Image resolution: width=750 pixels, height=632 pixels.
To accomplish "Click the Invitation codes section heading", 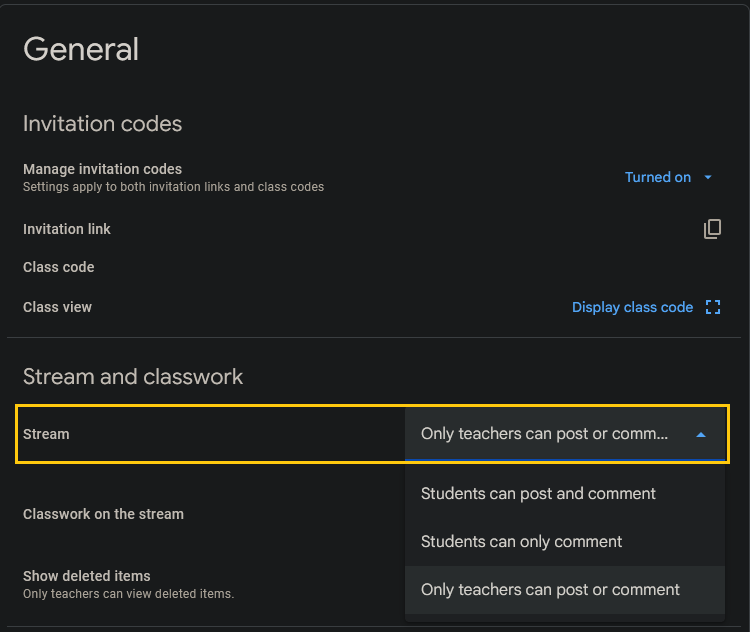I will [x=102, y=124].
